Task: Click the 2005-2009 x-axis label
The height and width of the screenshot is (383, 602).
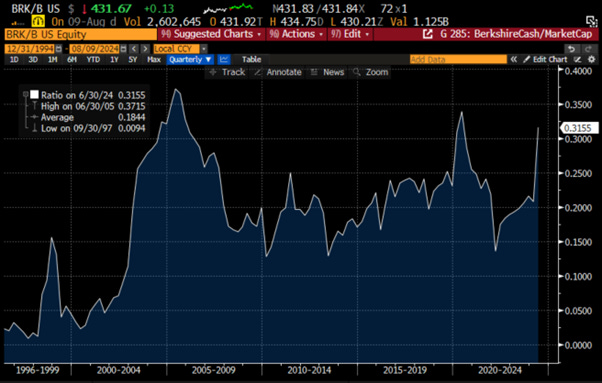Action: pos(213,370)
